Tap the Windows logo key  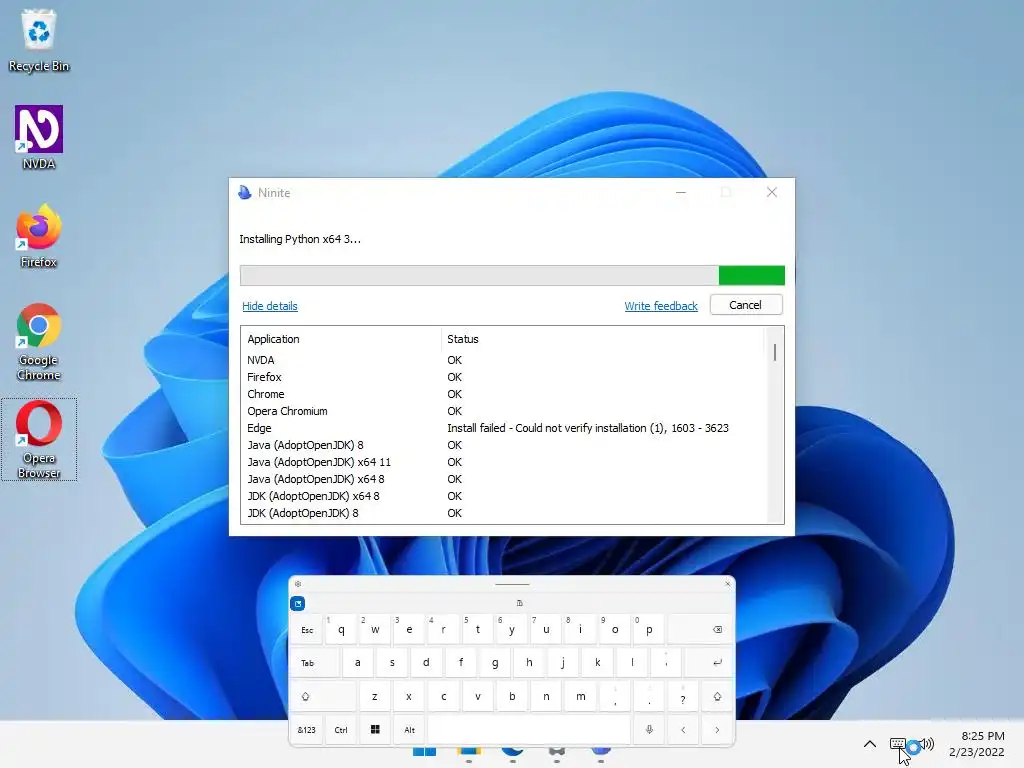pos(375,729)
